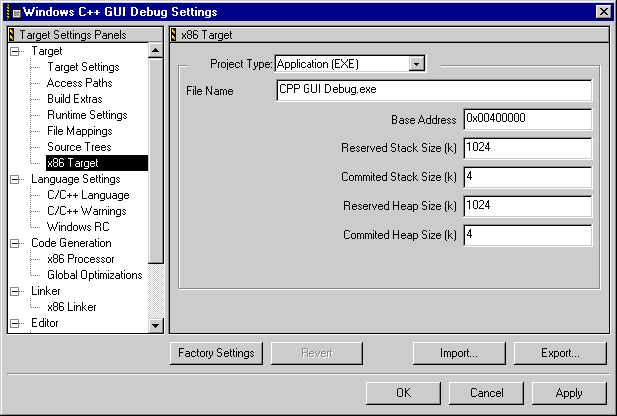Collapse the Editor tree group
Screen dimensions: 617x416
tap(15, 324)
